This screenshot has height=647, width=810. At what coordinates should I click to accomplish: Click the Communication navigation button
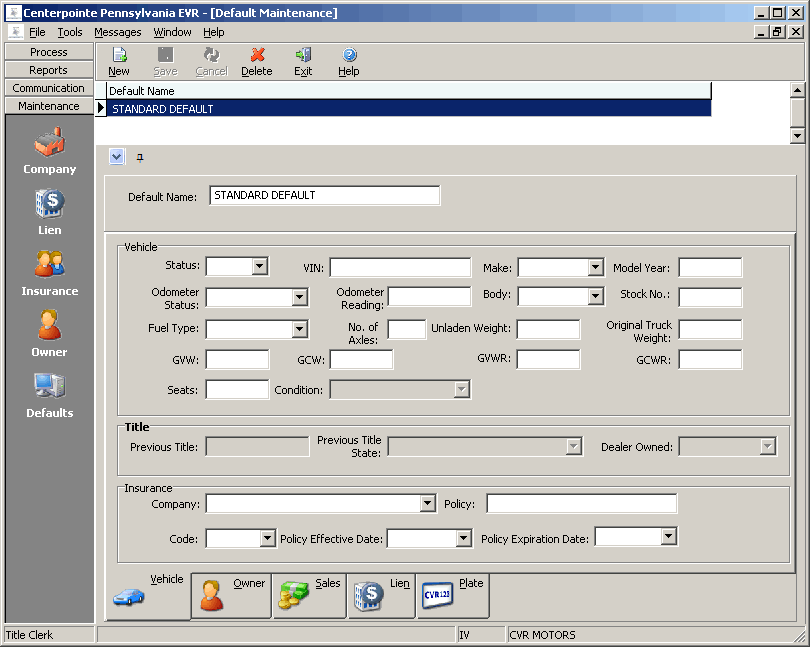48,87
